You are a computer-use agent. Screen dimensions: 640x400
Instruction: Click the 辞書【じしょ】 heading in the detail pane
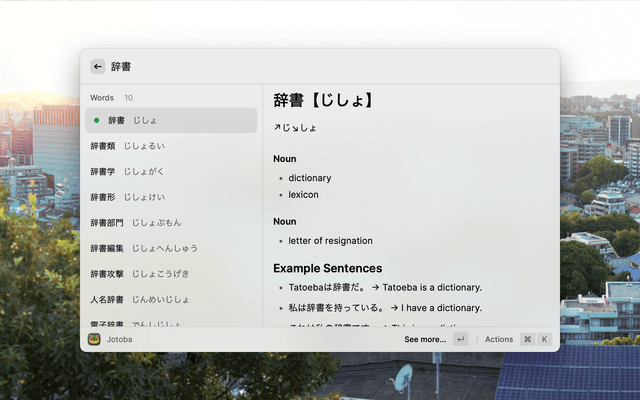(x=323, y=100)
